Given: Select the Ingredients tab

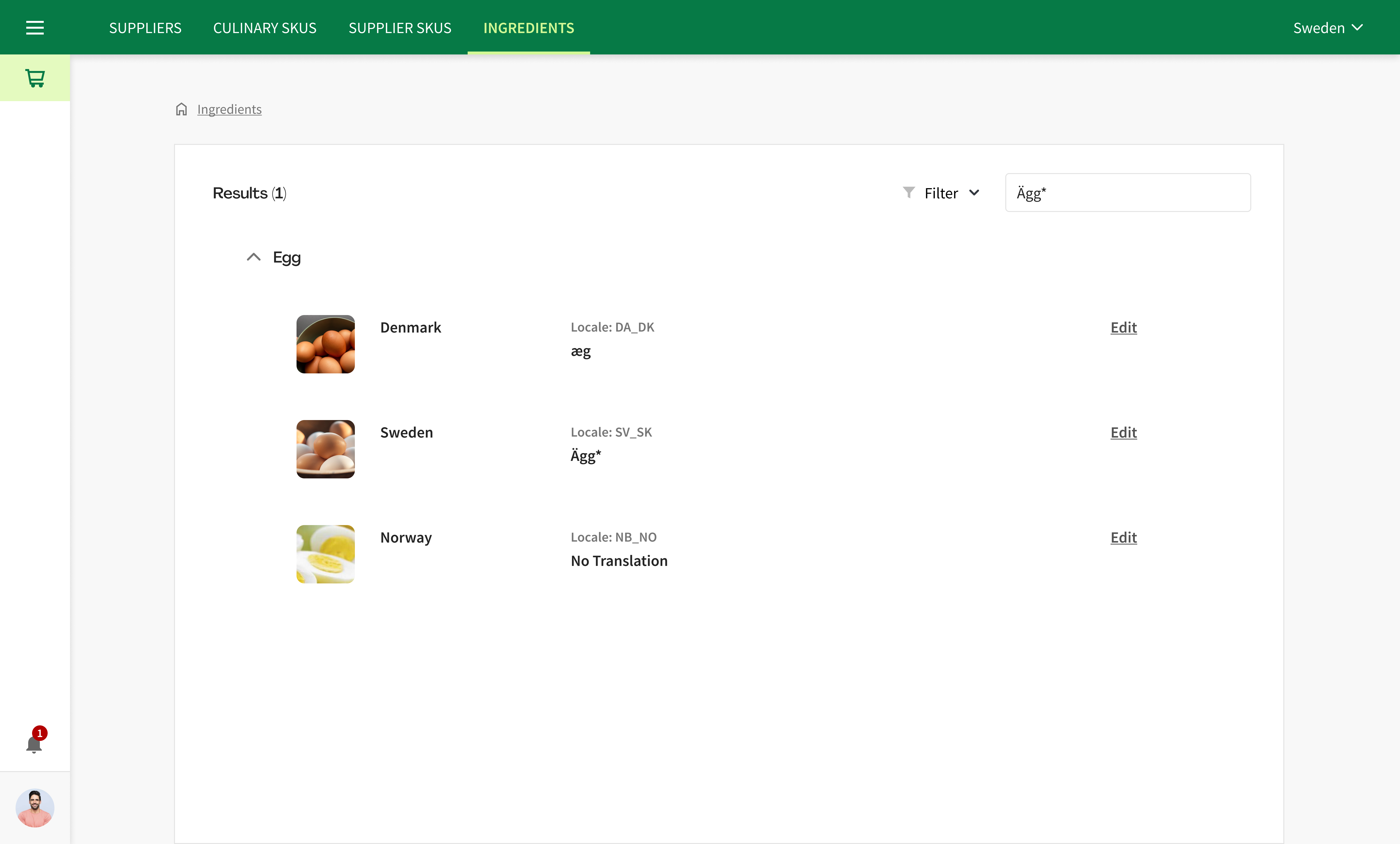Looking at the screenshot, I should tap(528, 27).
